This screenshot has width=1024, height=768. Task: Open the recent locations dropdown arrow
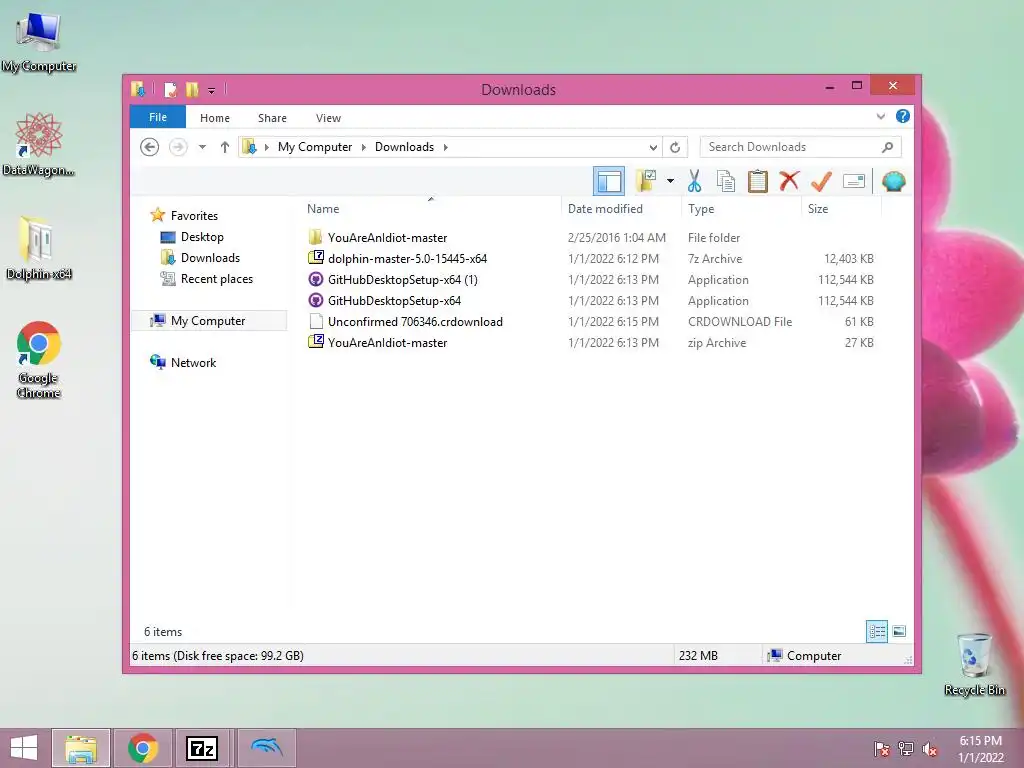202,147
